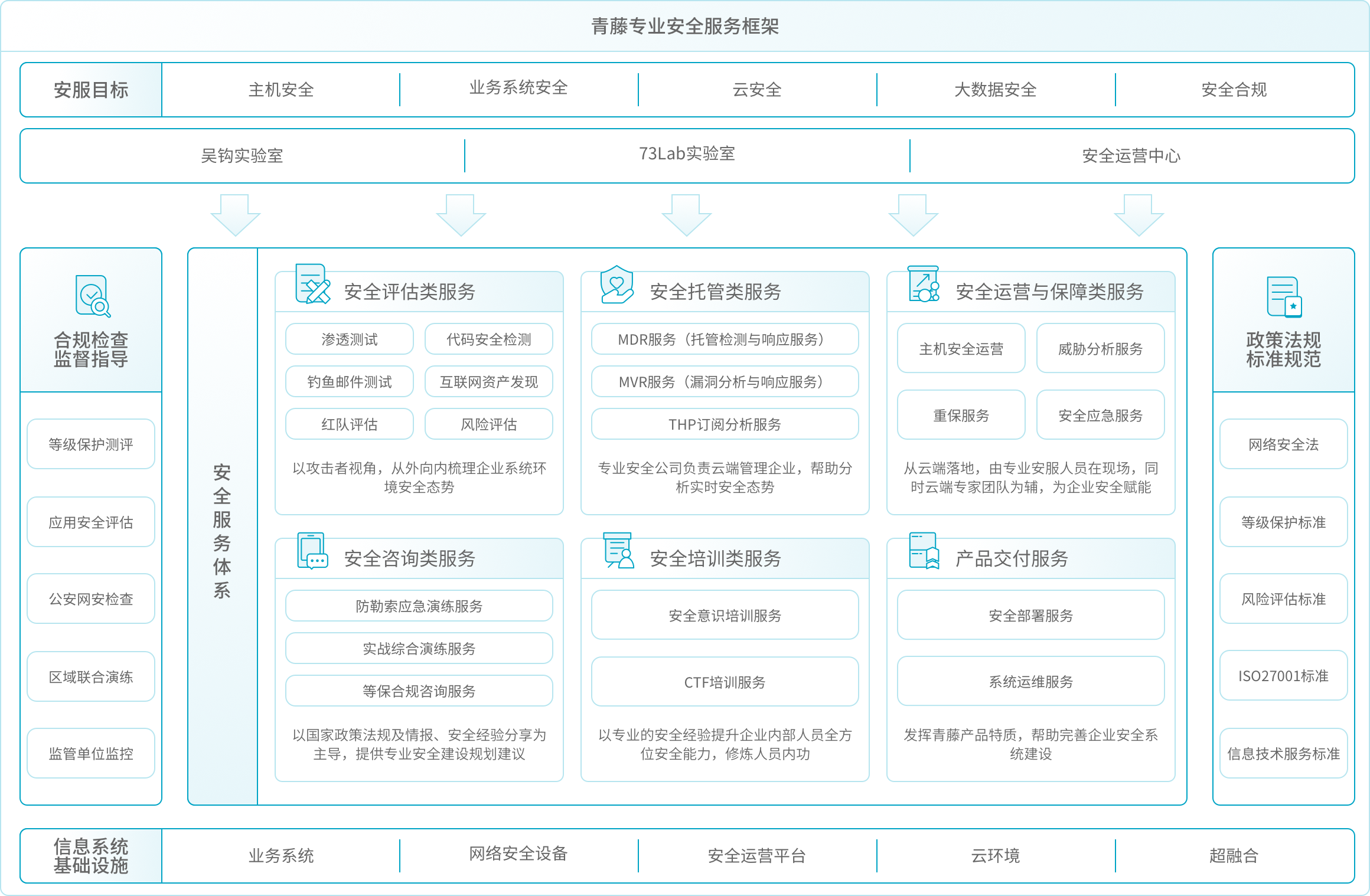Select 网络安全法 in the standards list
This screenshot has width=1370, height=896.
(x=1283, y=444)
